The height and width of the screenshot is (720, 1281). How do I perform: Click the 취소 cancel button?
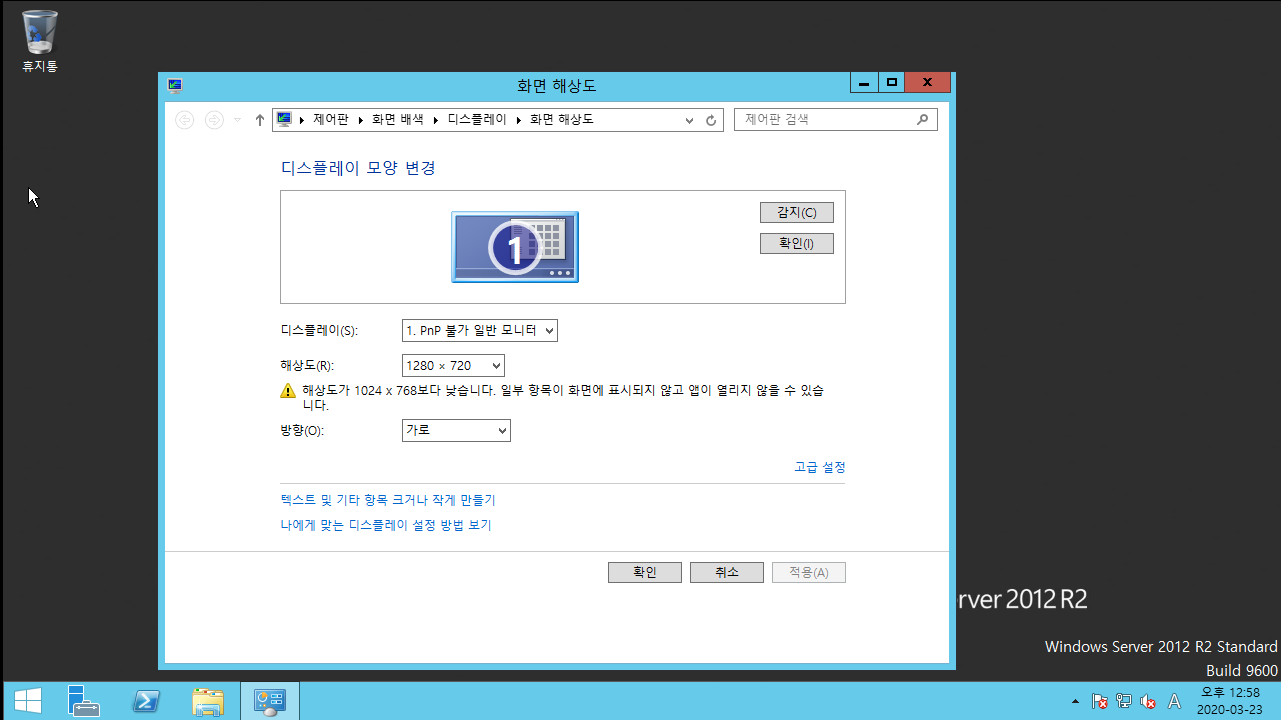[727, 572]
